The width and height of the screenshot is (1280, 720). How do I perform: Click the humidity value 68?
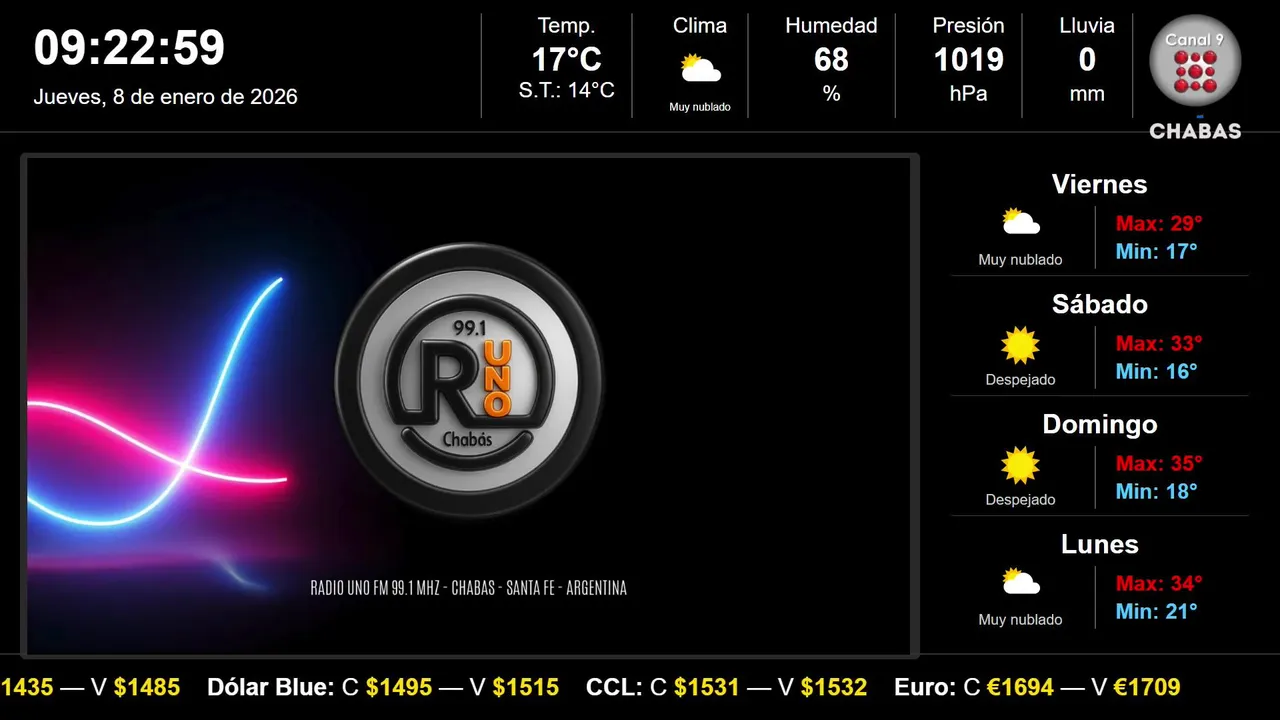(x=831, y=60)
